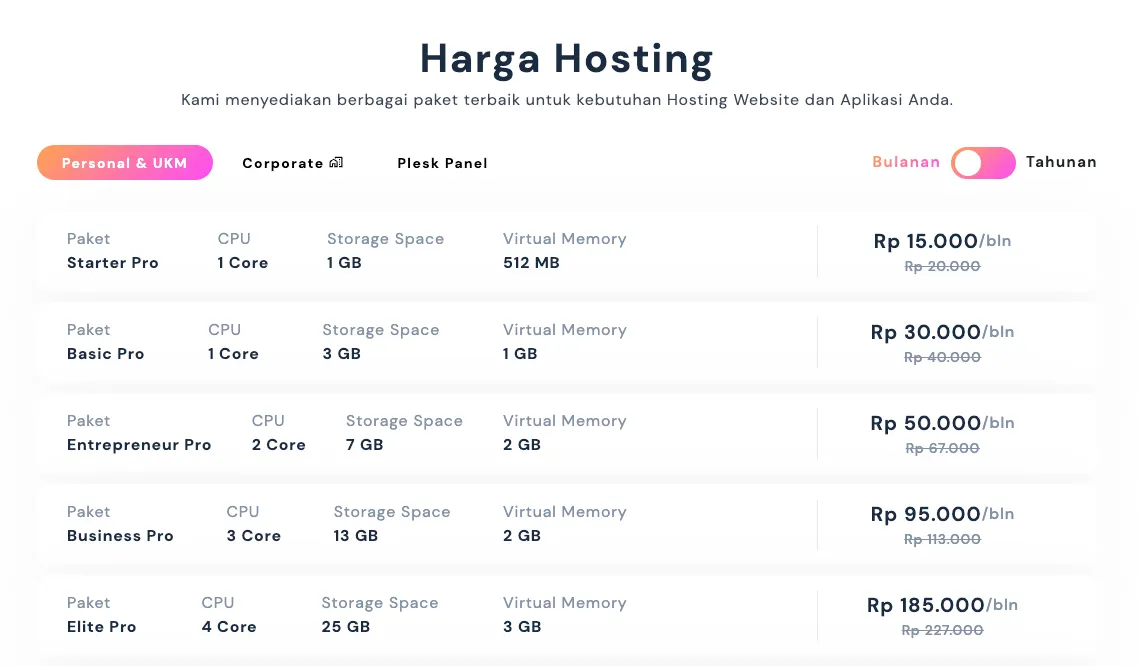Viewport: 1140px width, 666px height.
Task: Toggle the Bulanan/Tahunan billing switch
Action: [x=982, y=163]
